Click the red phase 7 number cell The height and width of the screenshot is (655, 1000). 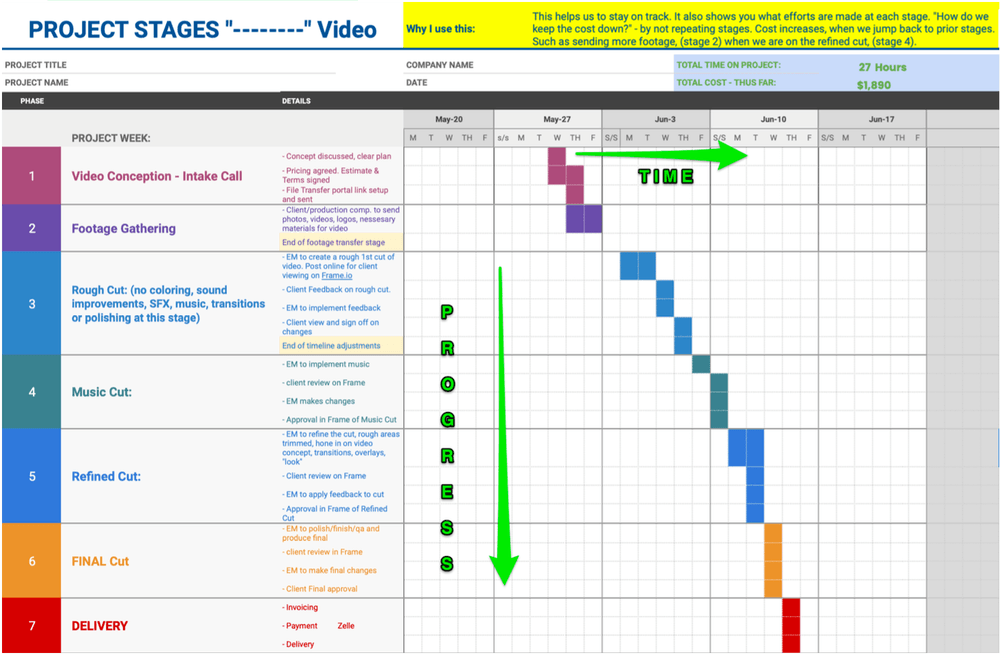point(31,626)
